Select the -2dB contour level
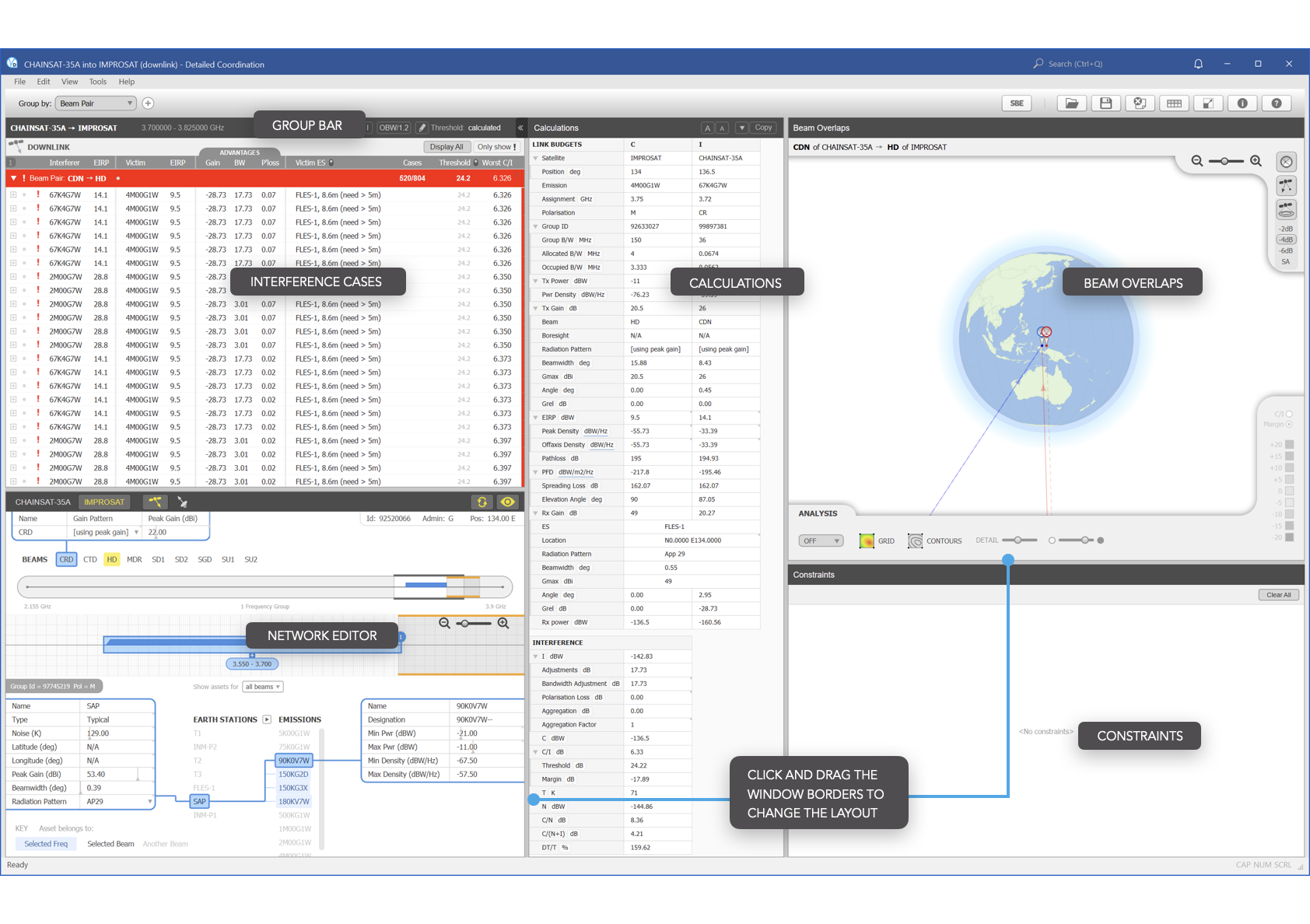Viewport: 1310px width, 924px height. click(1286, 229)
